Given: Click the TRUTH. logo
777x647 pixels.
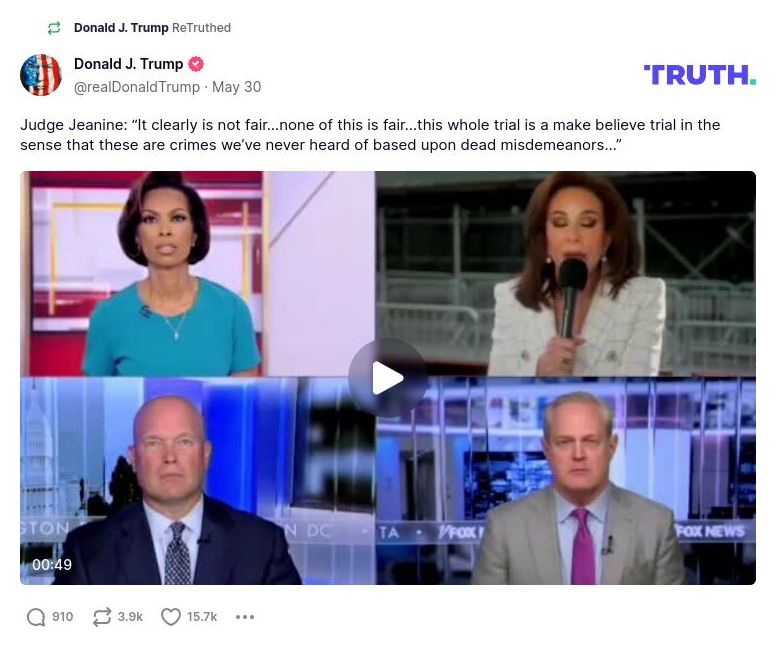Looking at the screenshot, I should coord(700,75).
